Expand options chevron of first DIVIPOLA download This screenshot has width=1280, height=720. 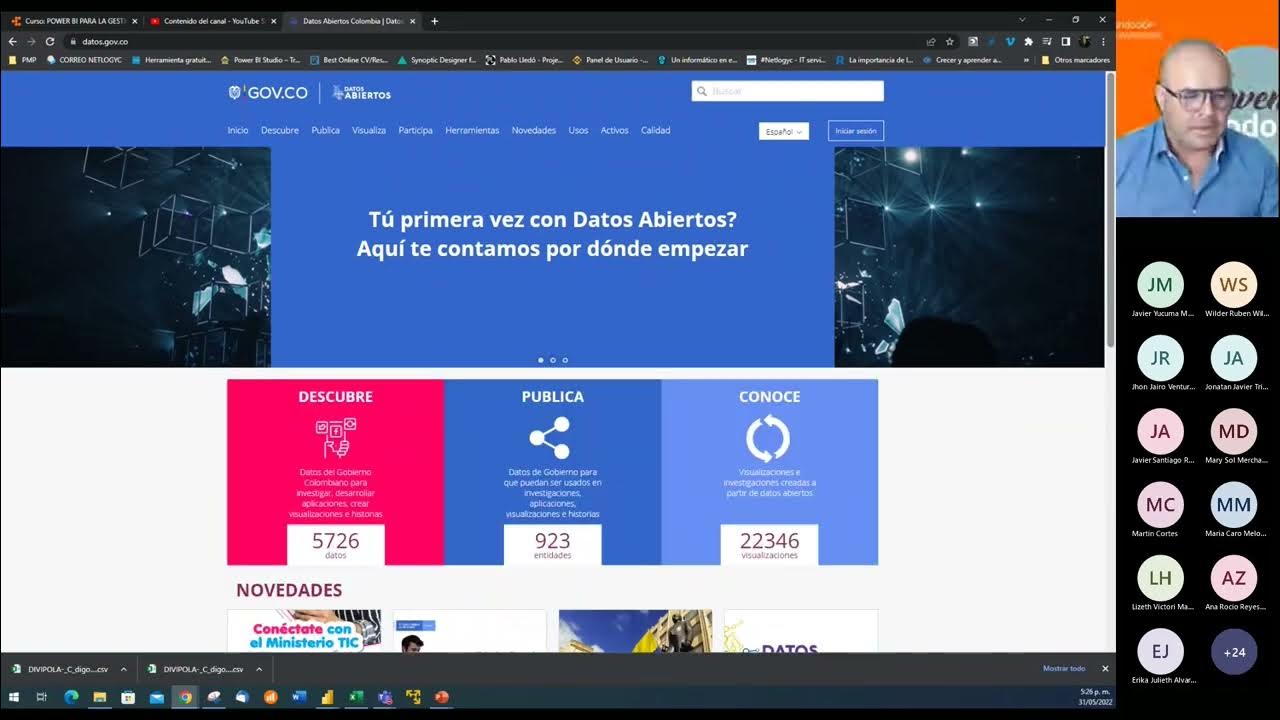click(x=124, y=669)
